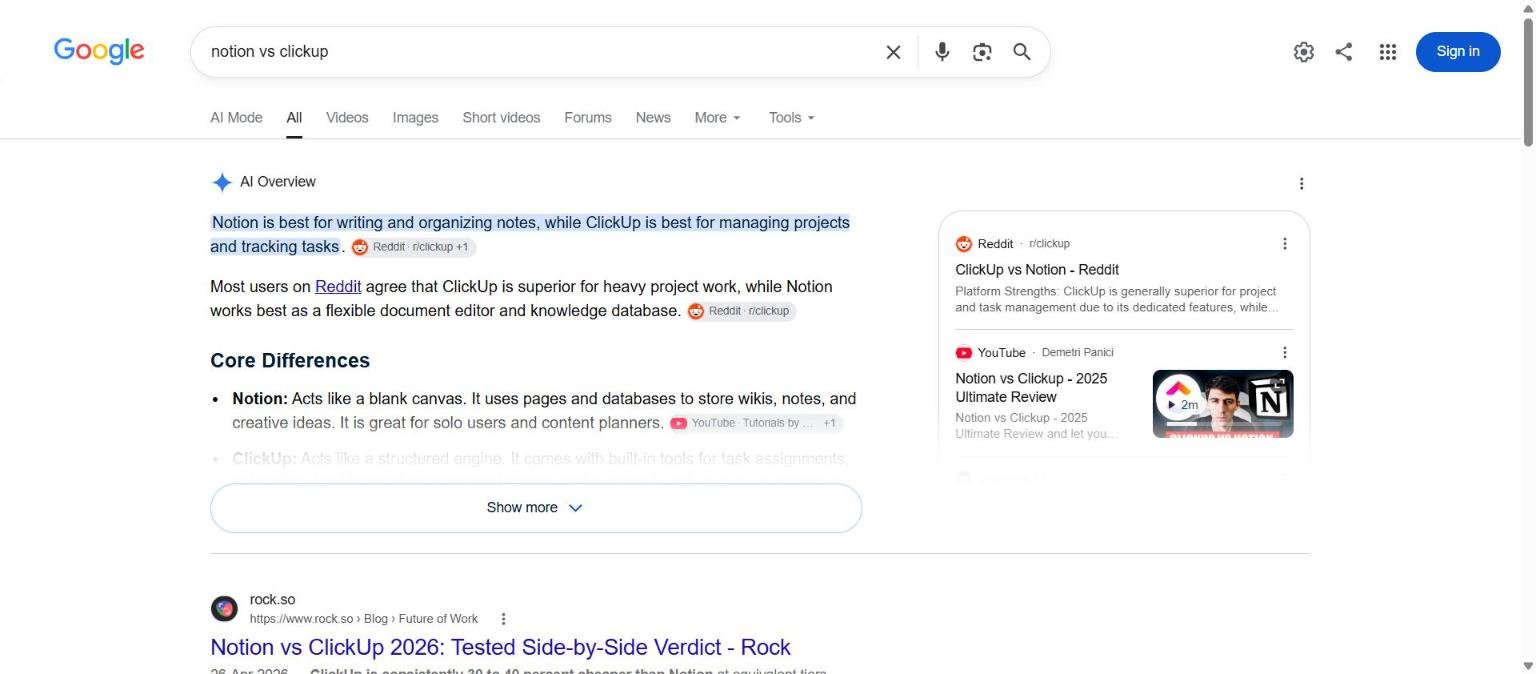Play the Notion vs Clickup video thumbnail

1223,404
